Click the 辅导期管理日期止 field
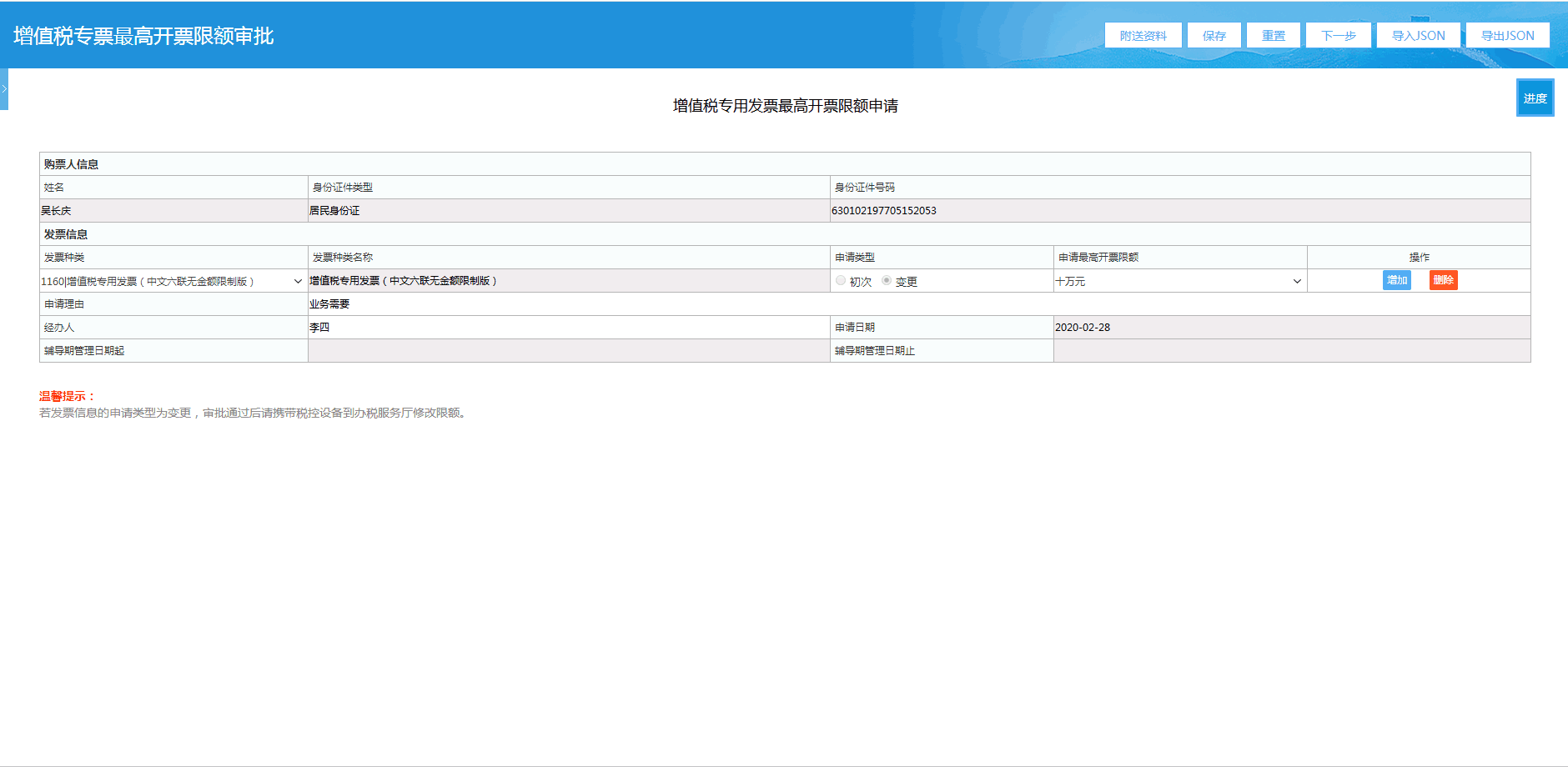Image resolution: width=1568 pixels, height=767 pixels. point(1291,351)
